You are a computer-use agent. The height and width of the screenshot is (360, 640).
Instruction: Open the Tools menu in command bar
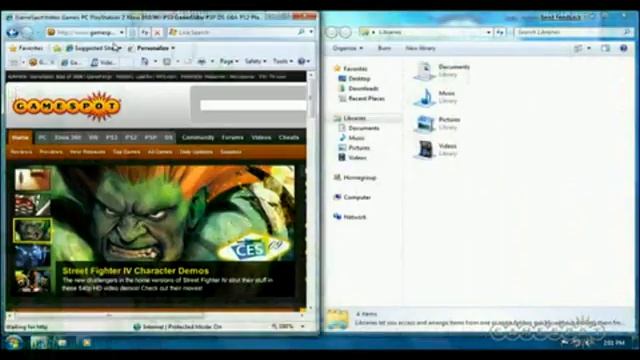[282, 61]
